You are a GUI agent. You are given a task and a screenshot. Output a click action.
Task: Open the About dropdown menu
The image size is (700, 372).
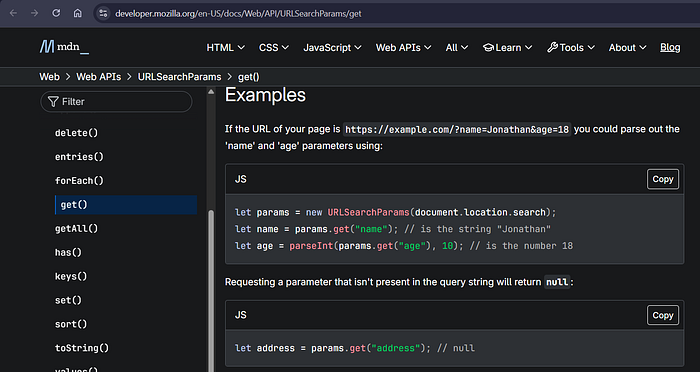tap(627, 47)
